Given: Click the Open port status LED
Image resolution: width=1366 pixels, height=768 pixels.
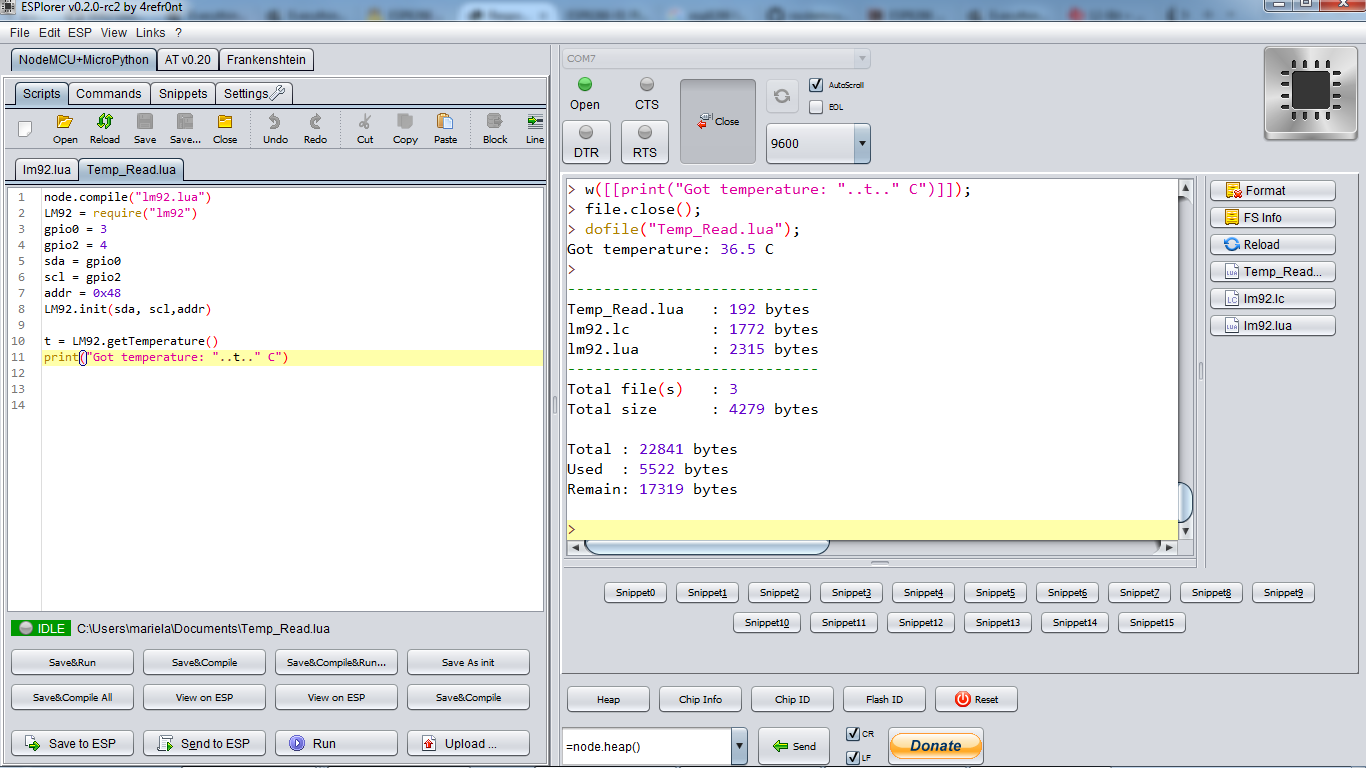Looking at the screenshot, I should pyautogui.click(x=585, y=85).
